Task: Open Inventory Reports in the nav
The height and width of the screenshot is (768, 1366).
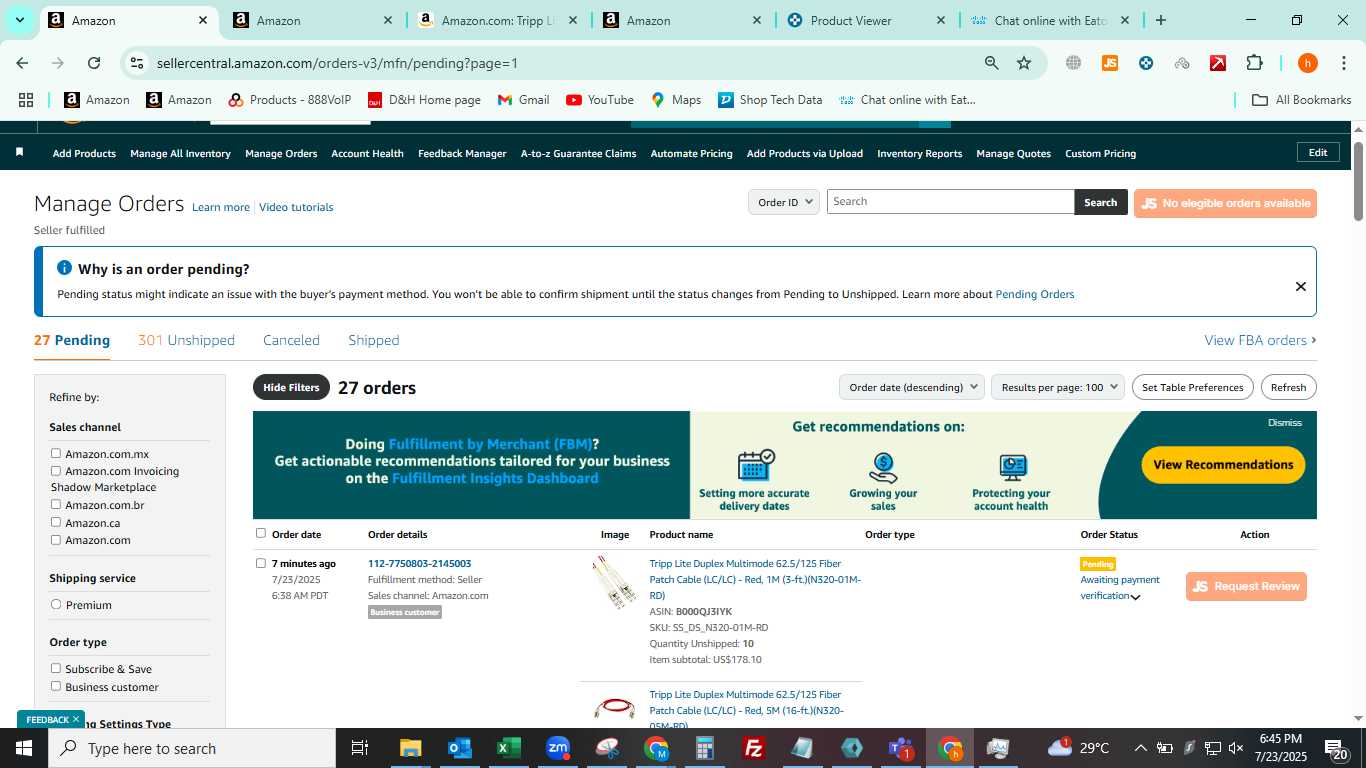Action: coord(919,153)
